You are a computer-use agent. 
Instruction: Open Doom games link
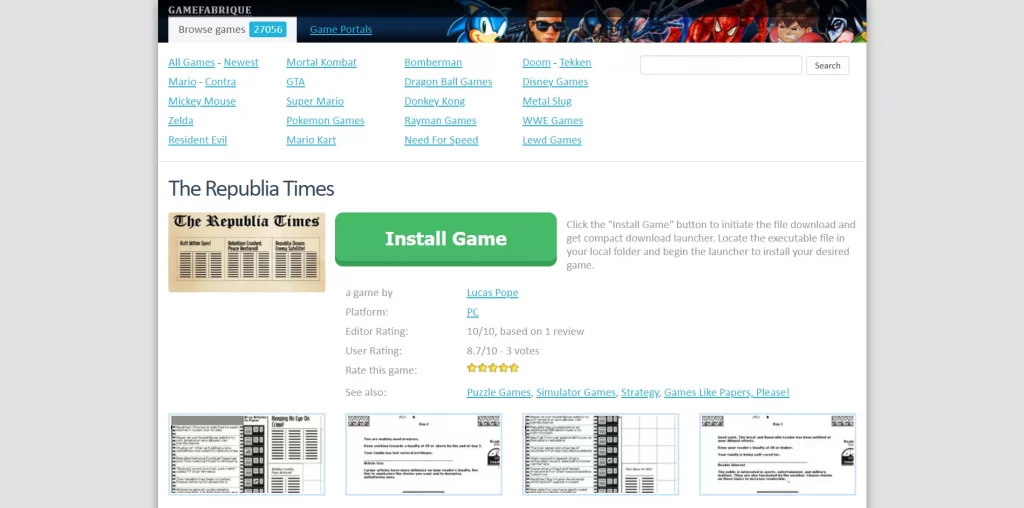coord(536,63)
